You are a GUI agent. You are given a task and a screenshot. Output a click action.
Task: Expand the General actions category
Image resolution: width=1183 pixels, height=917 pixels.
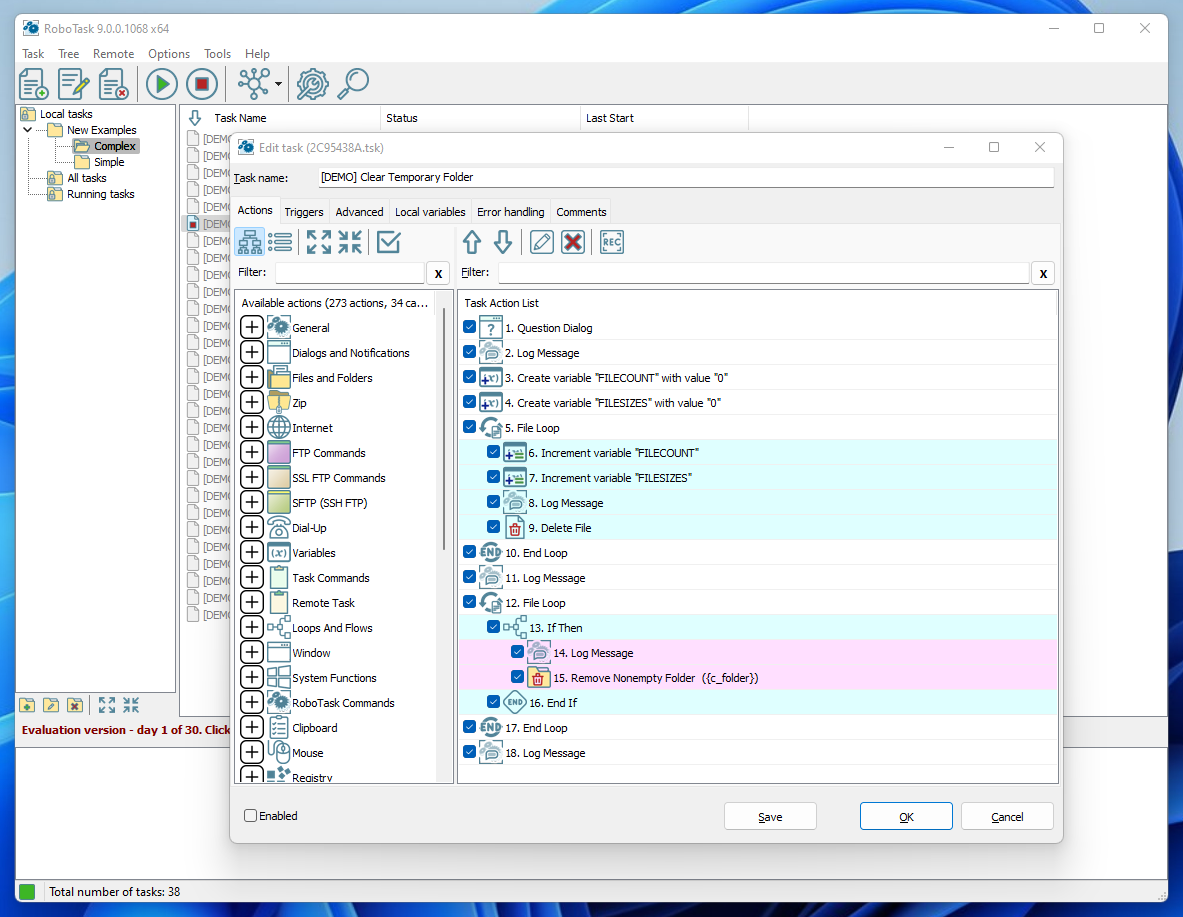[252, 328]
